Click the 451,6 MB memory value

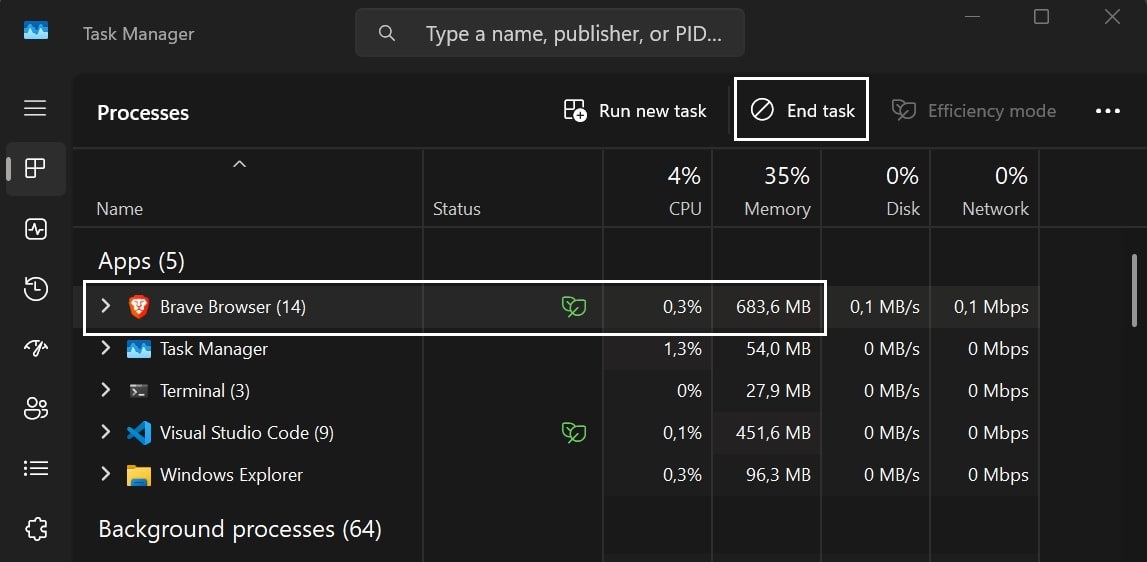tap(773, 433)
